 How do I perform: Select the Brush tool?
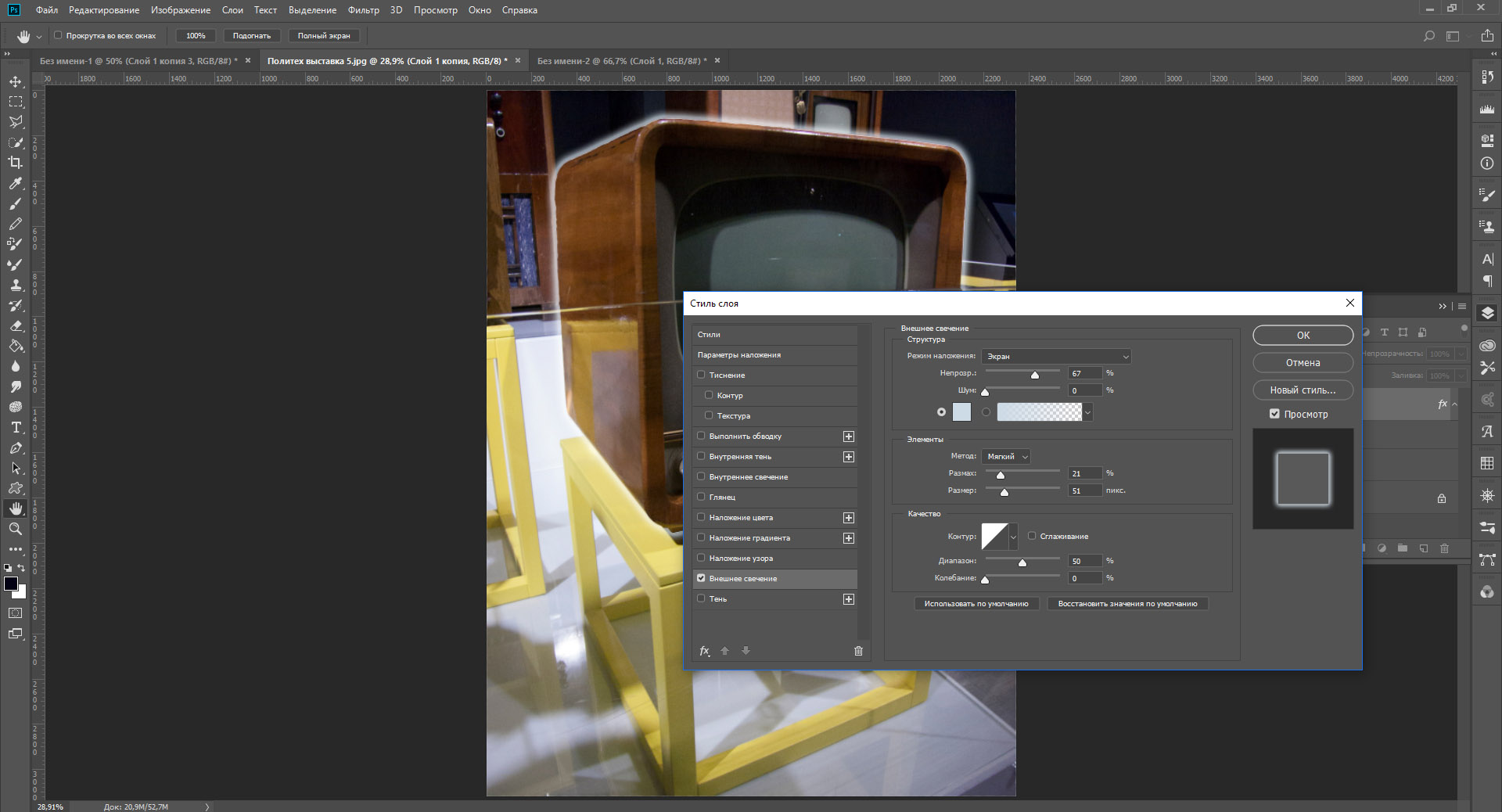16,203
